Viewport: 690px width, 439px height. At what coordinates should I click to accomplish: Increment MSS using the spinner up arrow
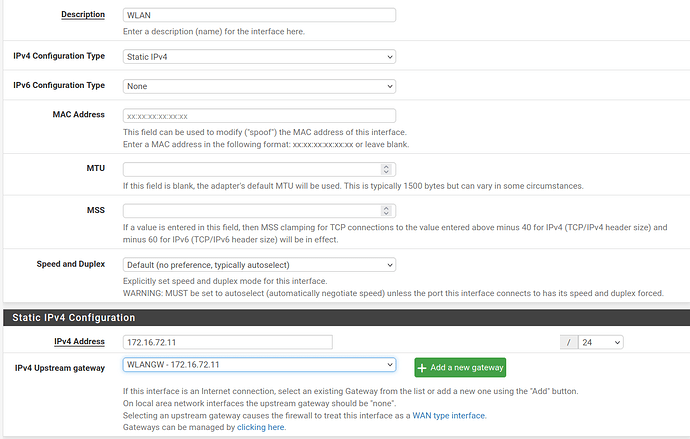(388, 207)
